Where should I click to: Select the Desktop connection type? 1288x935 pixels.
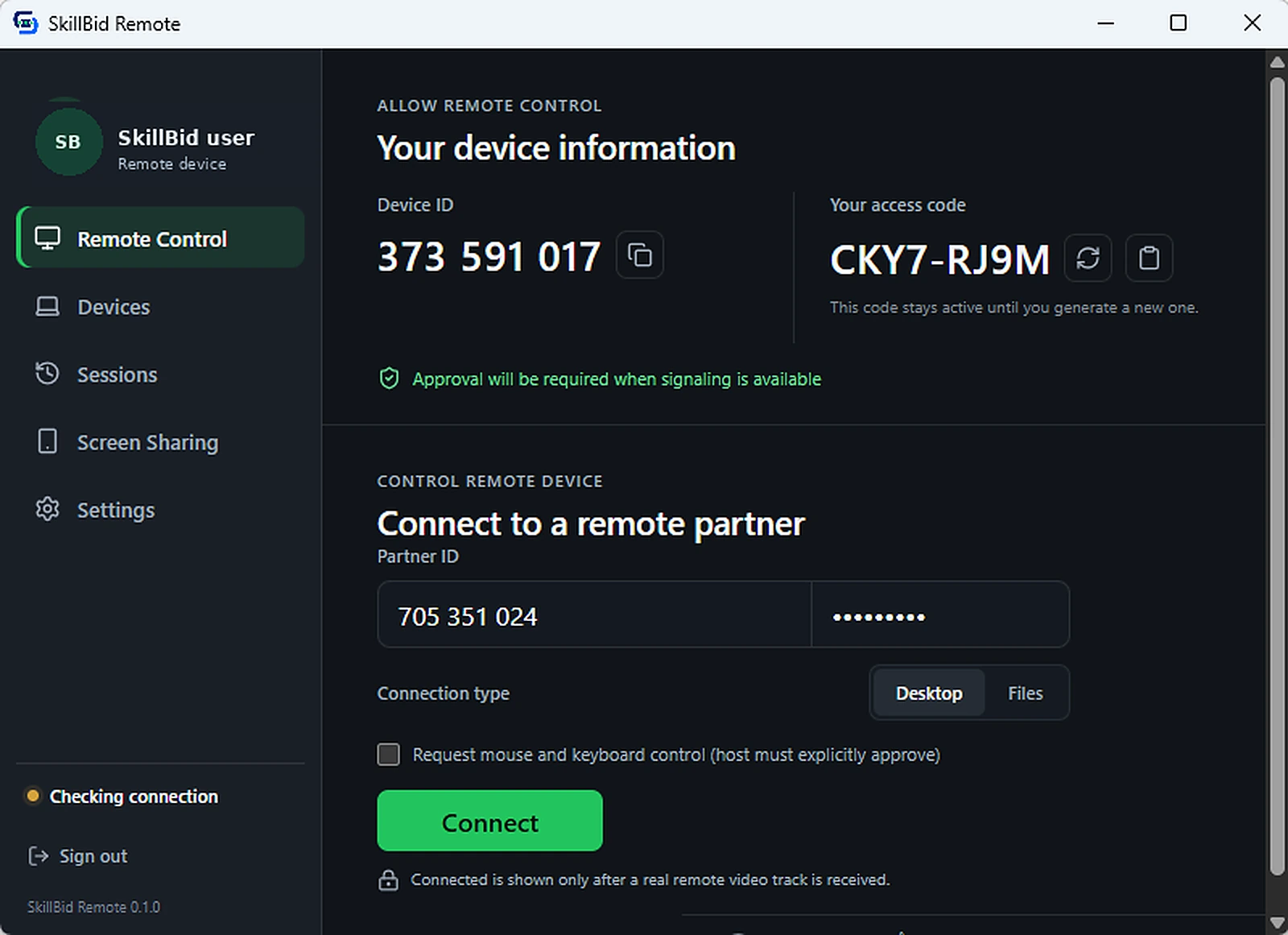[929, 693]
